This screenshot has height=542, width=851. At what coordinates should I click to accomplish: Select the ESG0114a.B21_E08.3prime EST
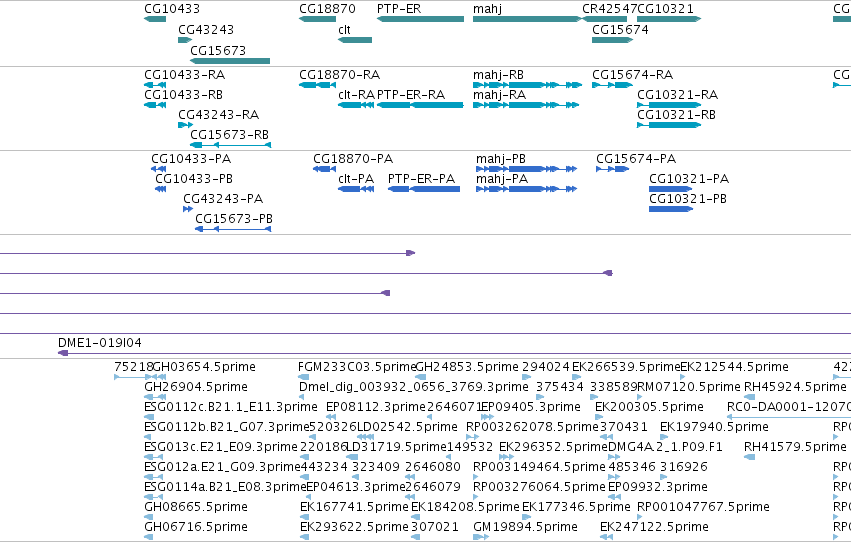click(x=225, y=487)
